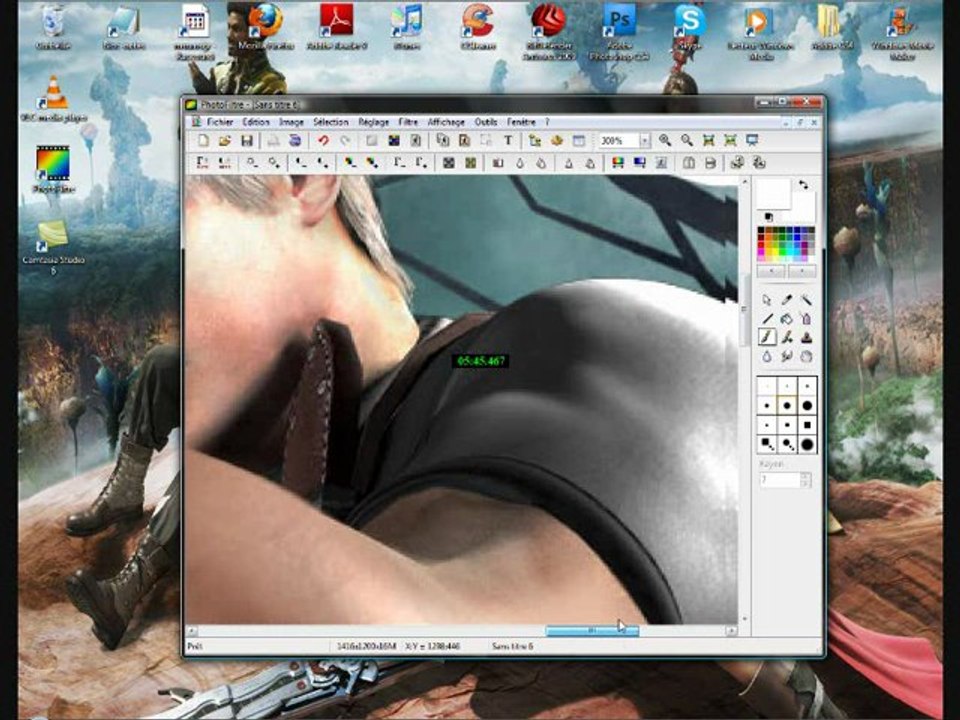Viewport: 960px width, 720px height.
Task: Open VLC media player desktop shortcut
Action: click(54, 99)
